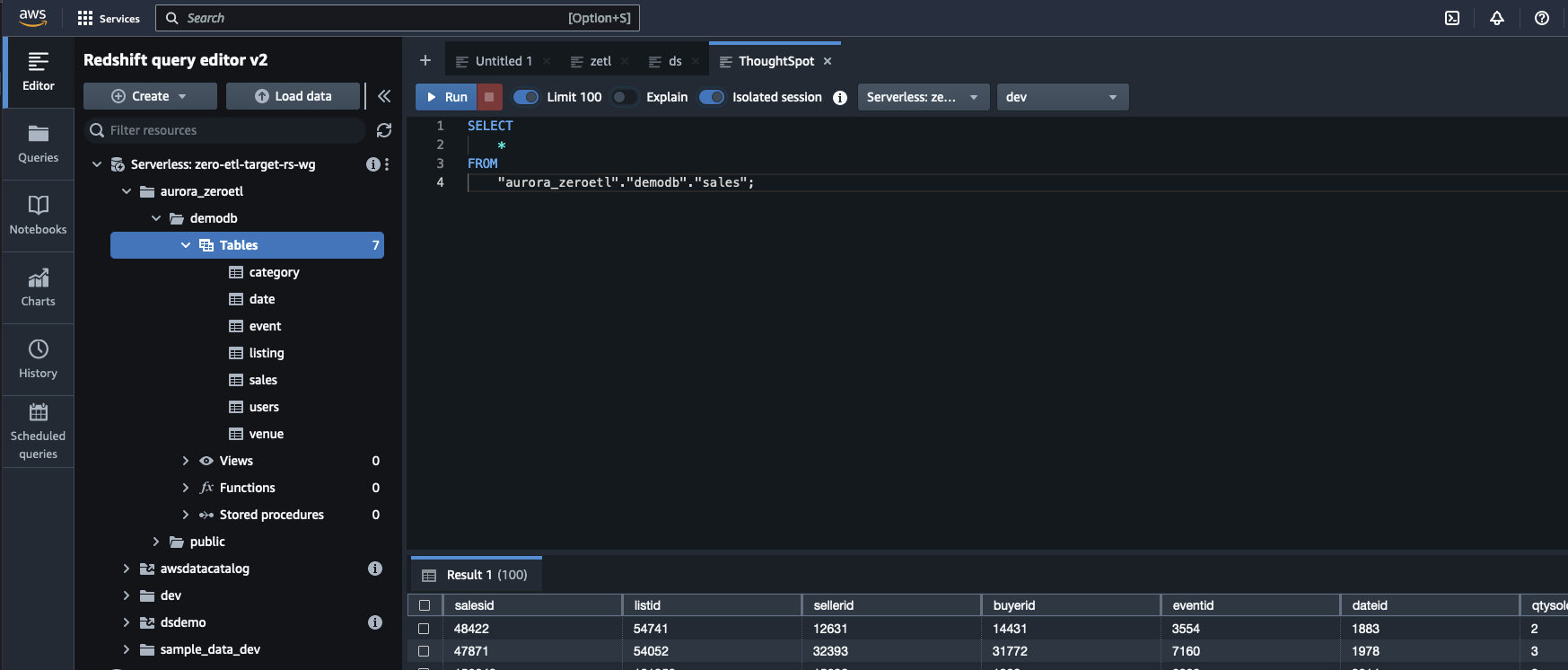Select the event table
The height and width of the screenshot is (670, 1568).
(x=265, y=326)
